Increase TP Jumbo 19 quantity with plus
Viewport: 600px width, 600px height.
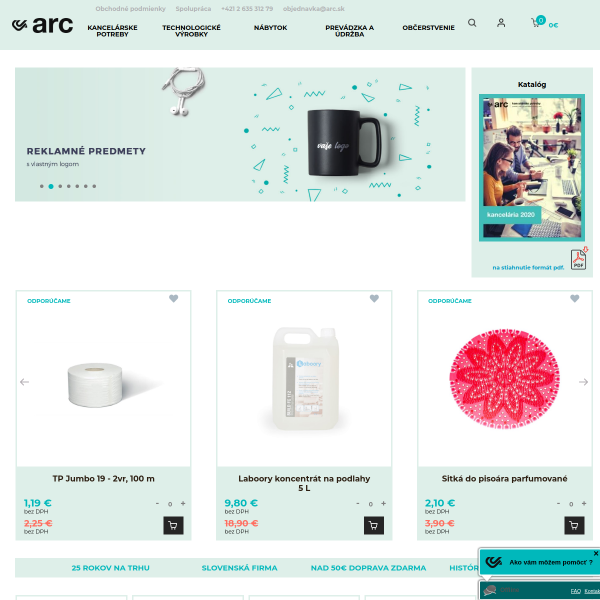(x=183, y=504)
